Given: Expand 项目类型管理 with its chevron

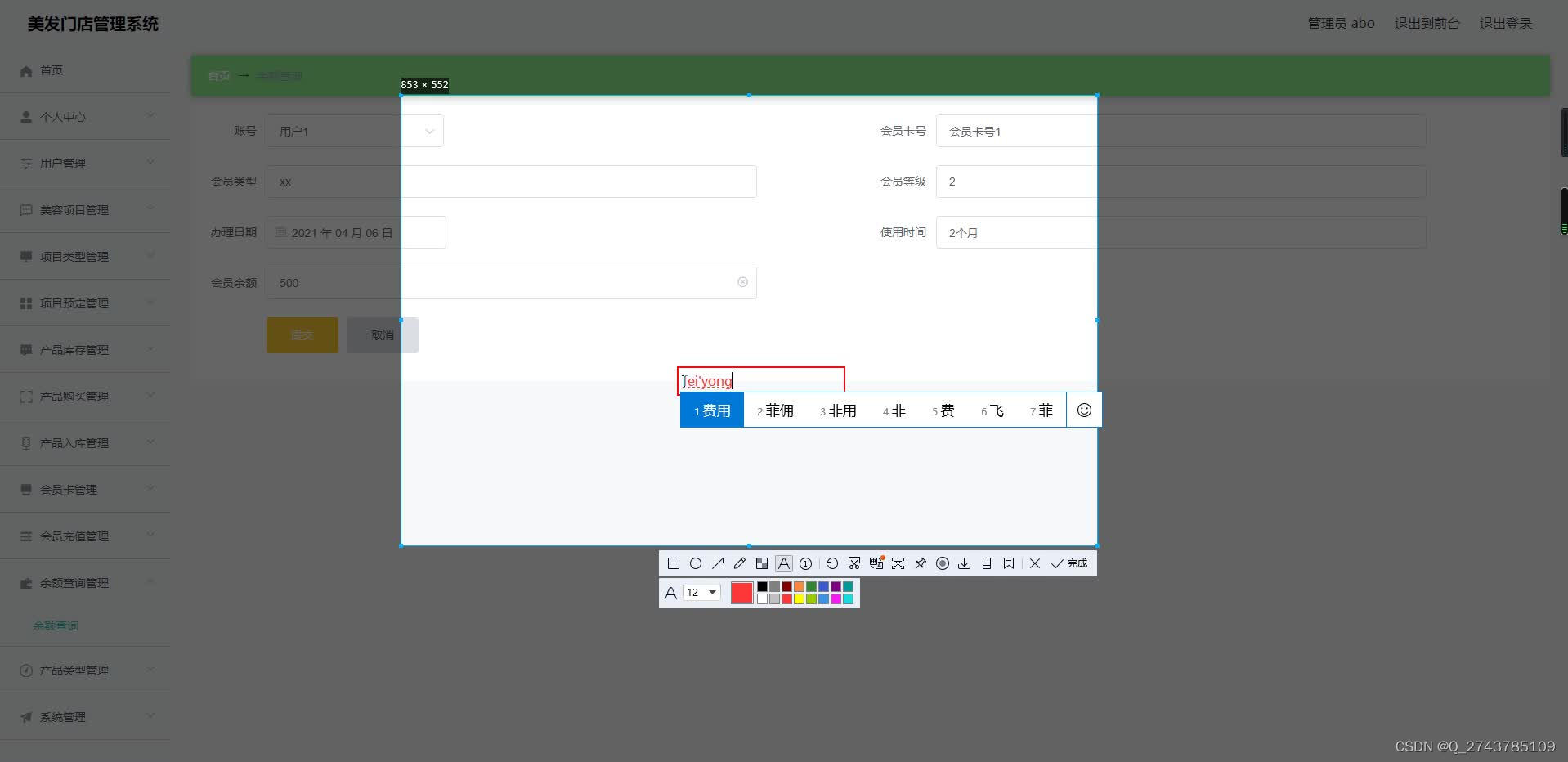Looking at the screenshot, I should tap(150, 256).
